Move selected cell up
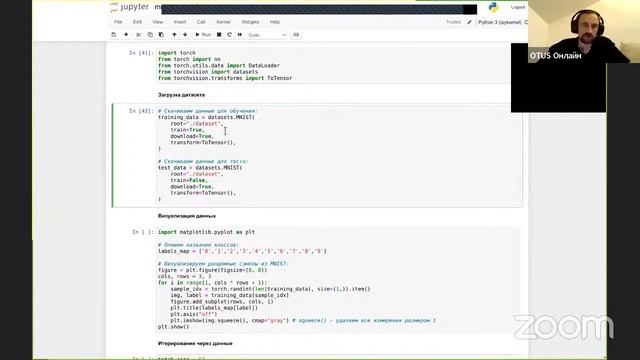Screen dimensions: 640x360 click(x=174, y=35)
